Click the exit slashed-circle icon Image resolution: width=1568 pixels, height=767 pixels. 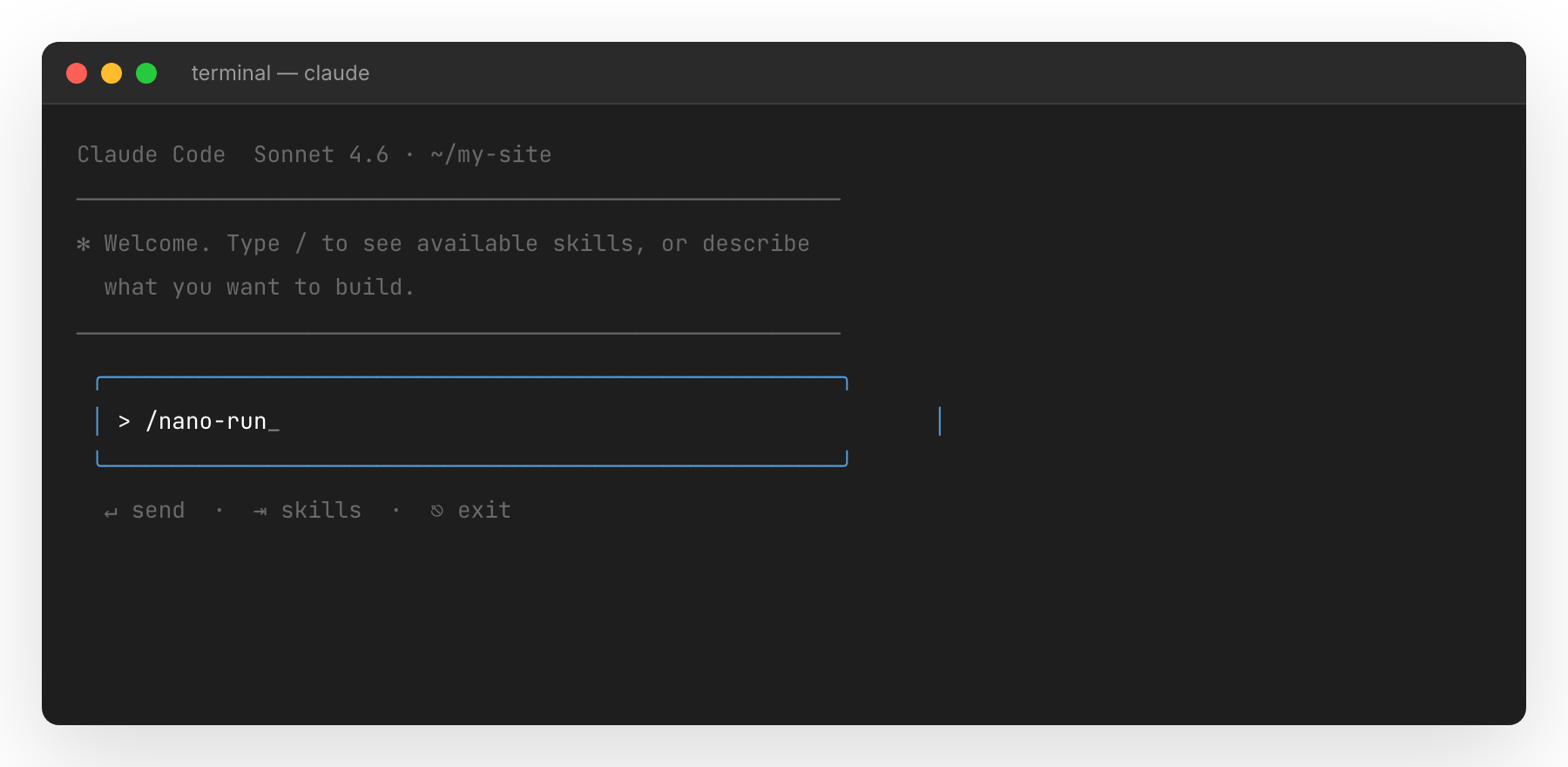pos(437,510)
